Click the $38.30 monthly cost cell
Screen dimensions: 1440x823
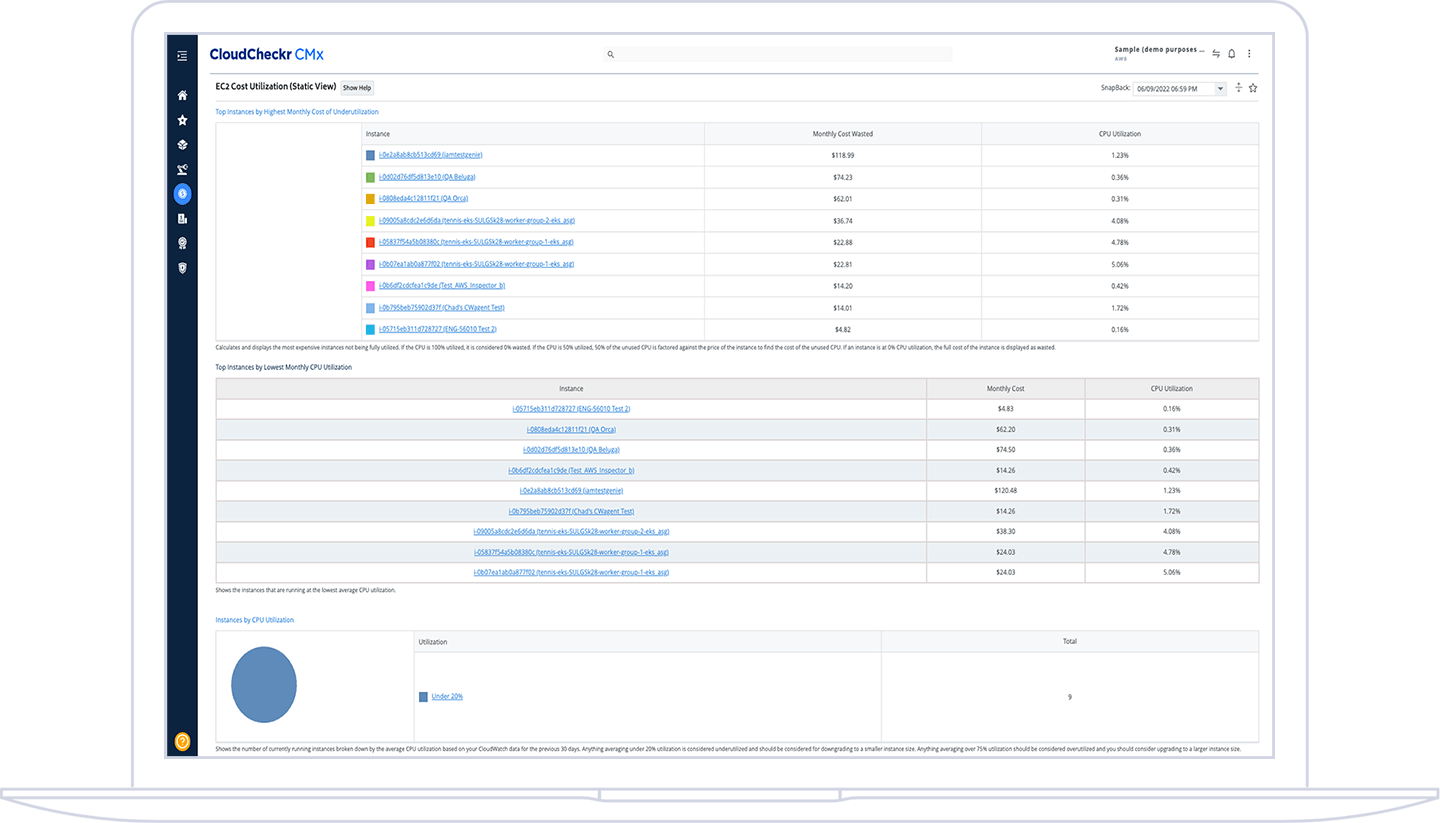[x=1005, y=531]
